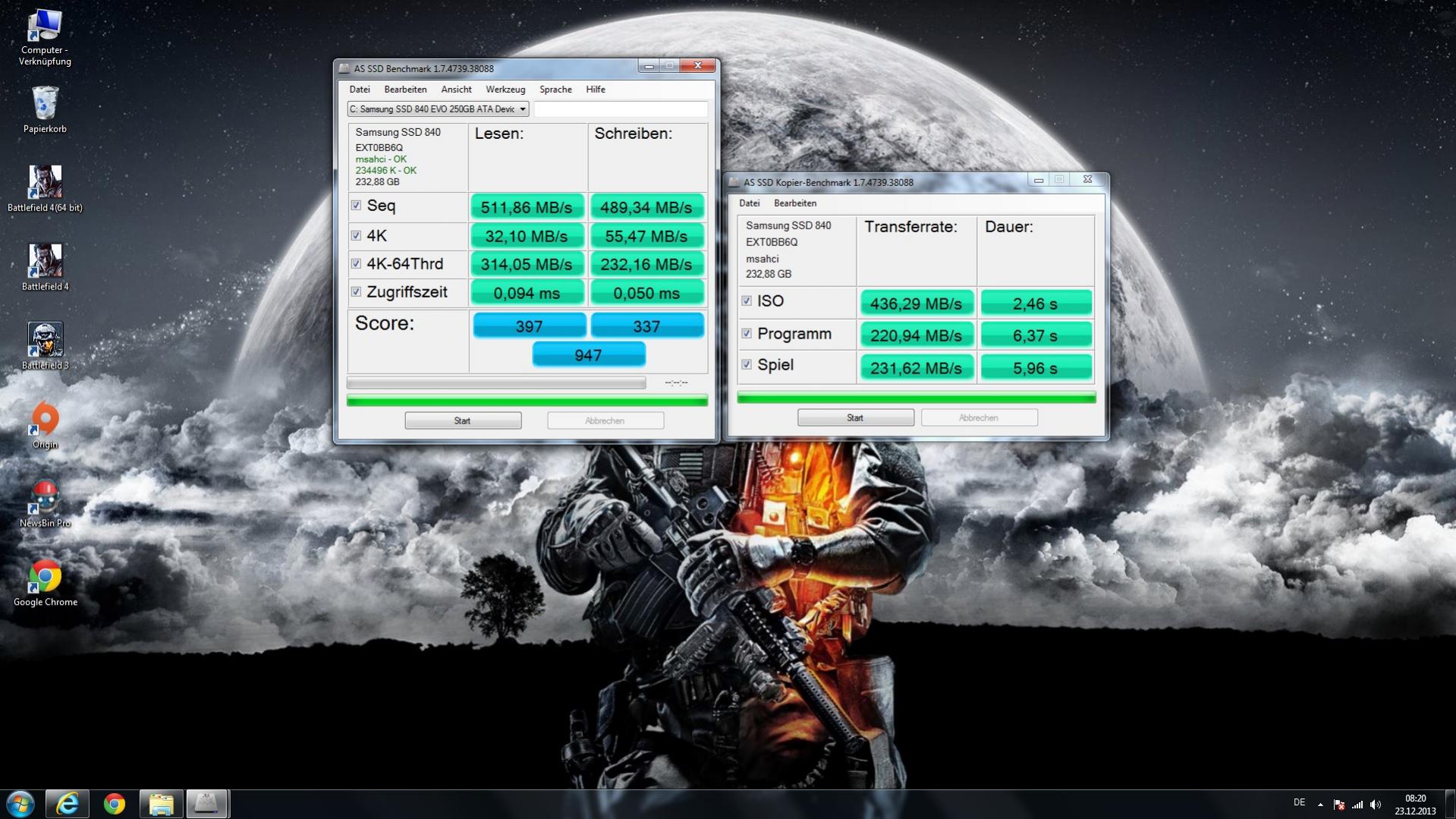The height and width of the screenshot is (819, 1456).
Task: Close the AS SSD Kopier-Benchmark window
Action: [1087, 180]
